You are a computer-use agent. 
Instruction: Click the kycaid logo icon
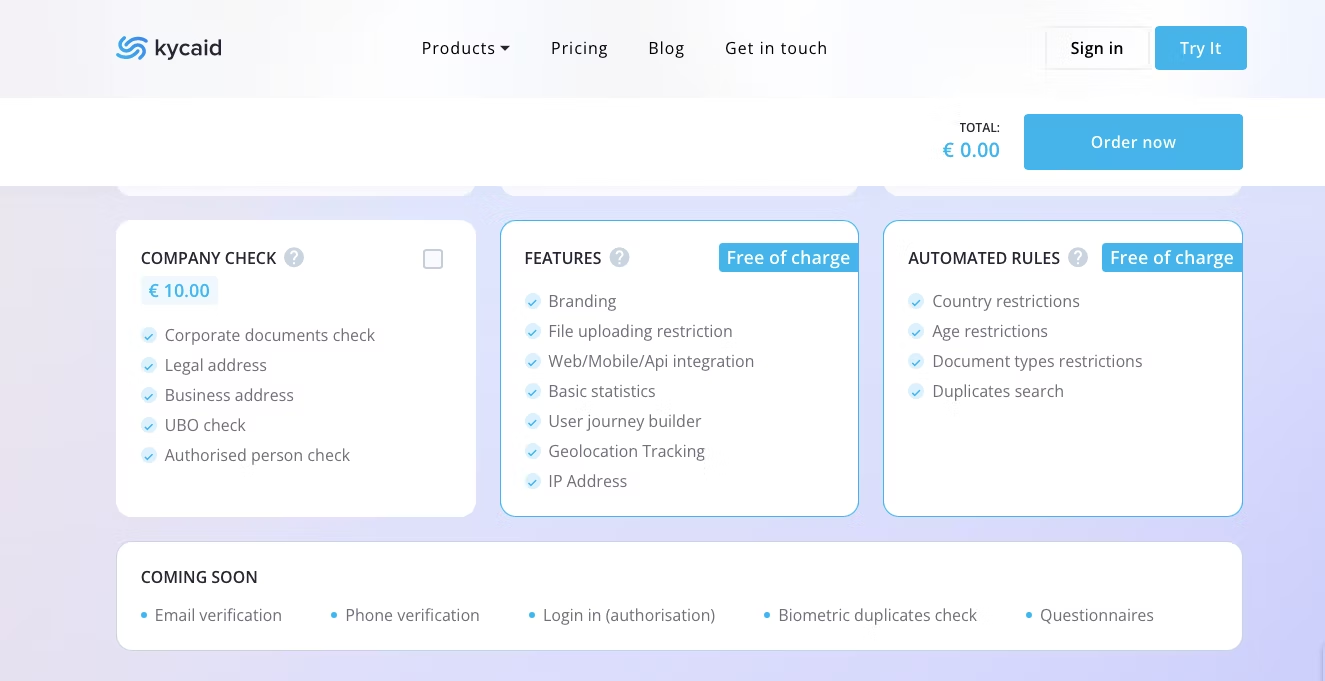point(132,48)
